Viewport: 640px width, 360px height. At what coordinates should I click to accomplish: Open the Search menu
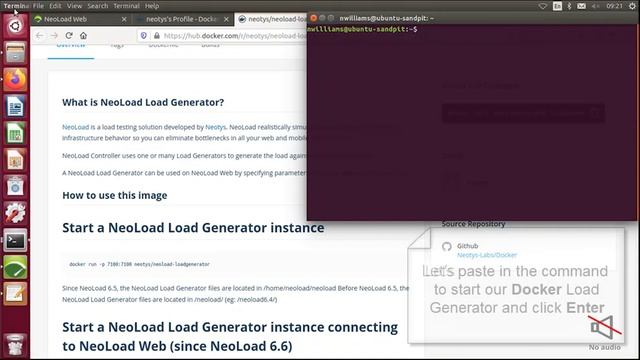98,6
